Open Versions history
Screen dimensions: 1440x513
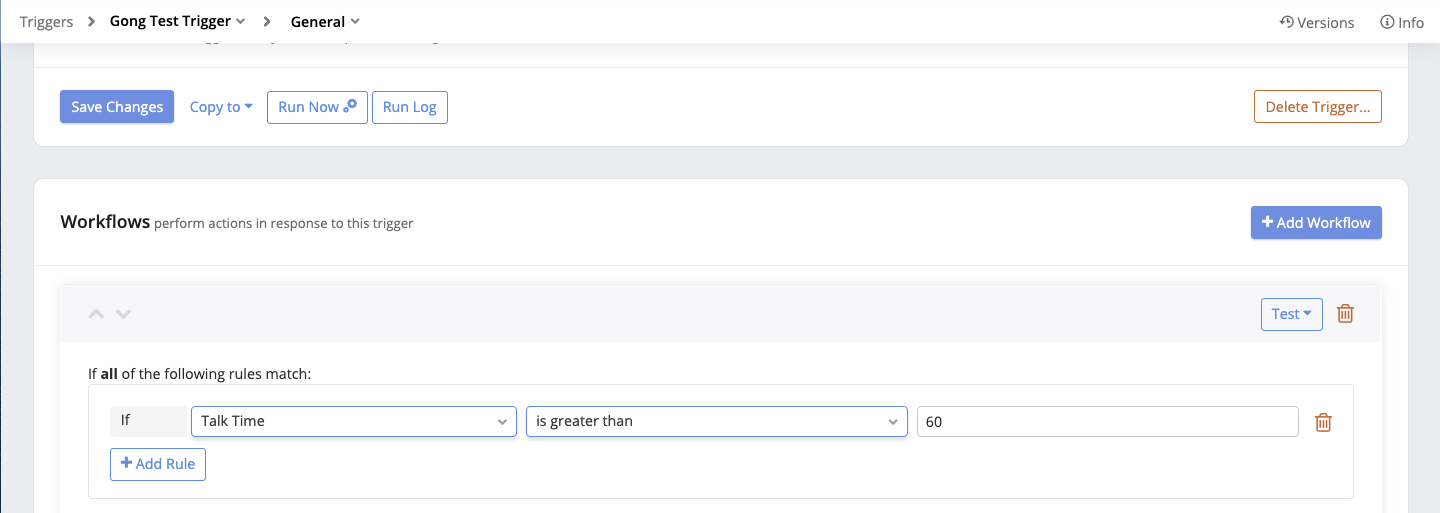[x=1317, y=22]
